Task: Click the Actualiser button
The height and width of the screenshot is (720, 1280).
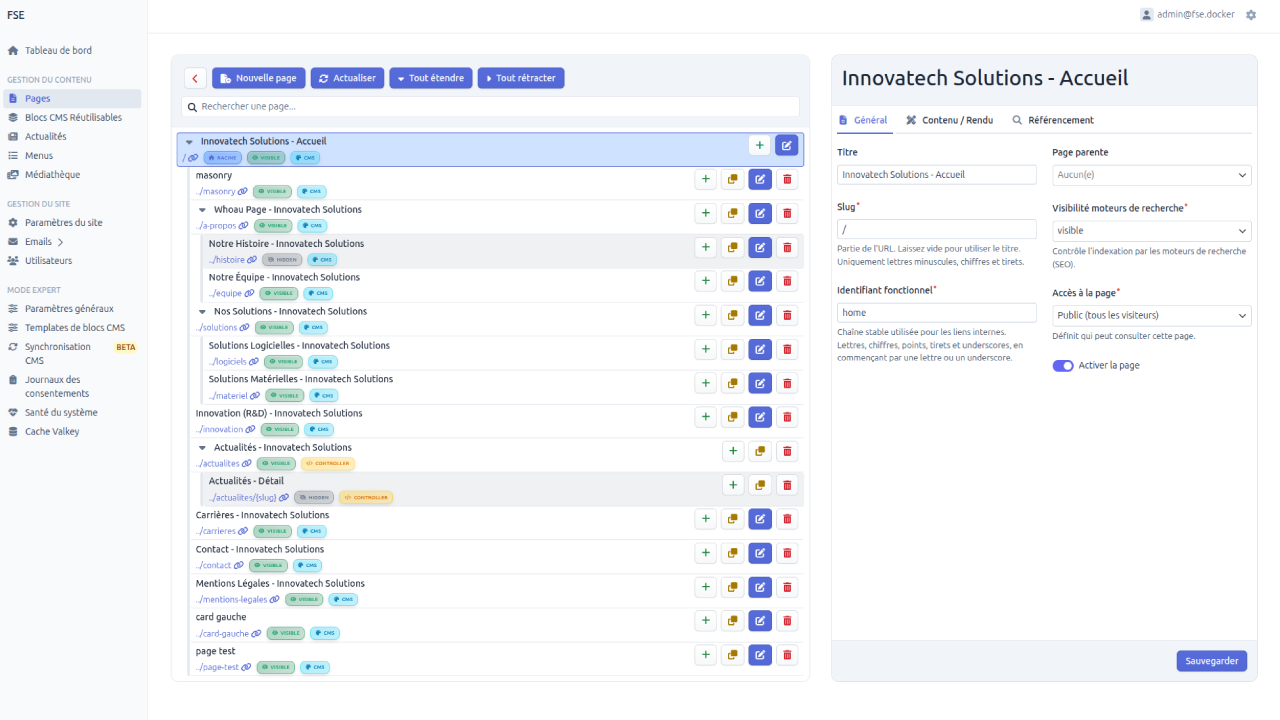Action: (x=348, y=78)
